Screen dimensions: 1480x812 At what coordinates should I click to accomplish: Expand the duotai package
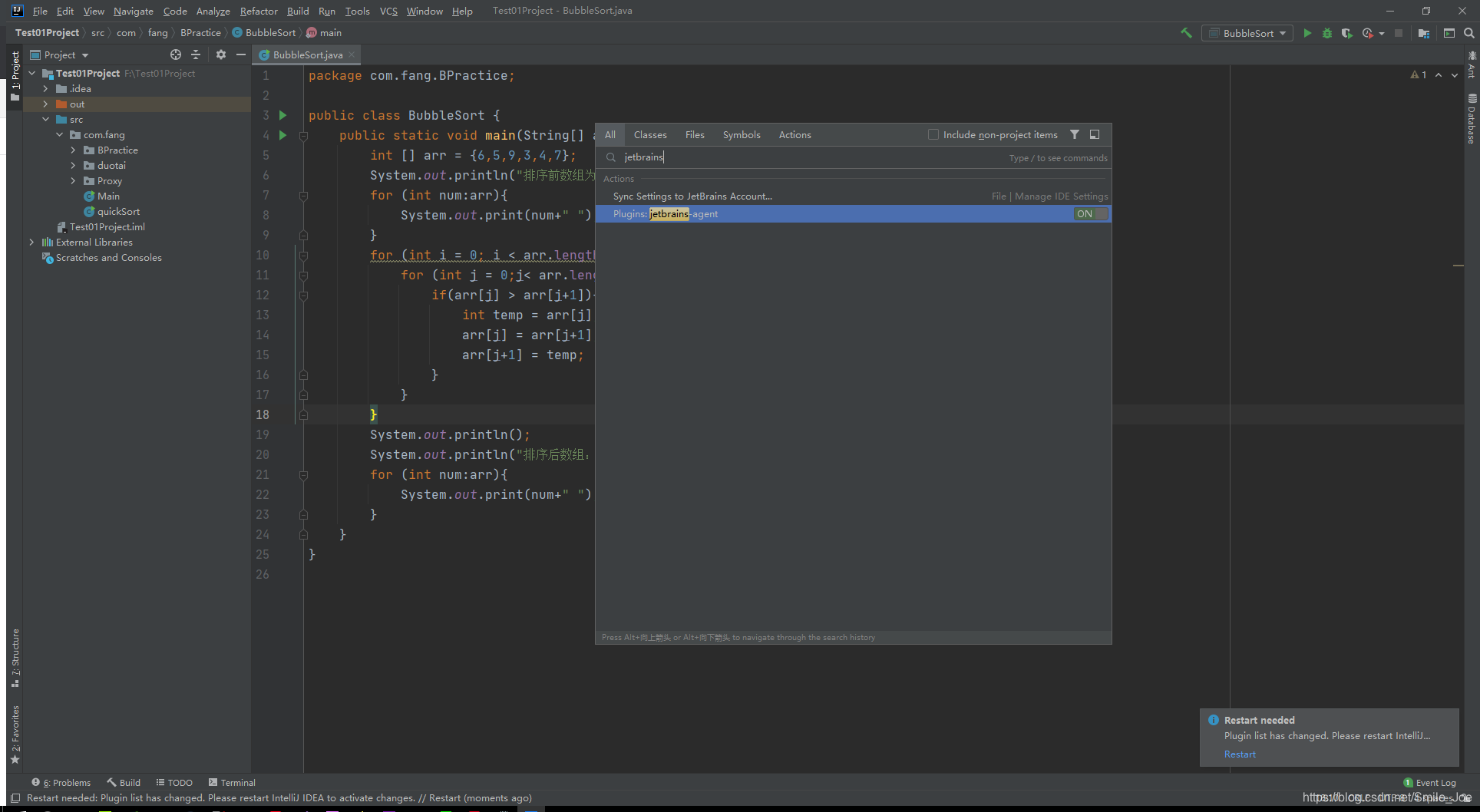coord(74,166)
